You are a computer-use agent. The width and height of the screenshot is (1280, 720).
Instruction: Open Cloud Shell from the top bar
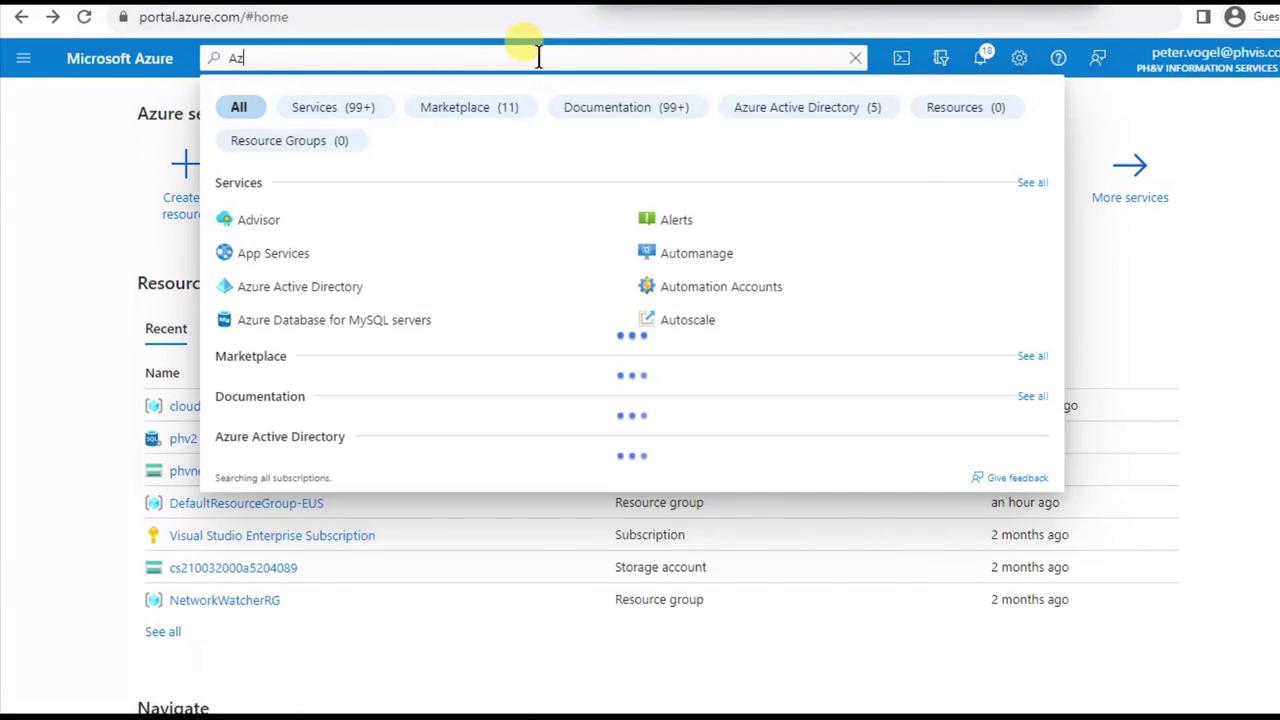901,58
